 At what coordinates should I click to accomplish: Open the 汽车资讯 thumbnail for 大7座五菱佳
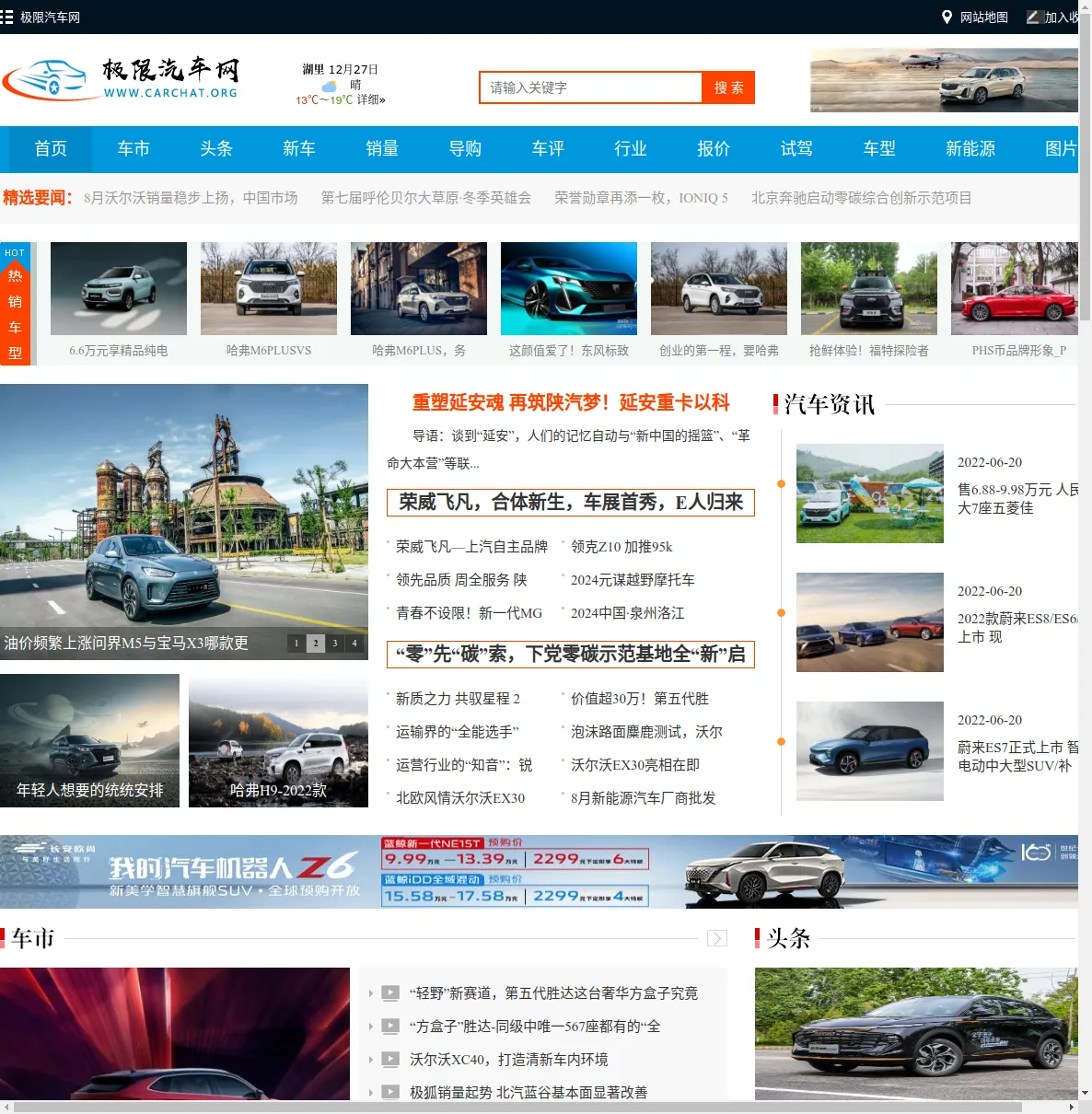pos(870,493)
